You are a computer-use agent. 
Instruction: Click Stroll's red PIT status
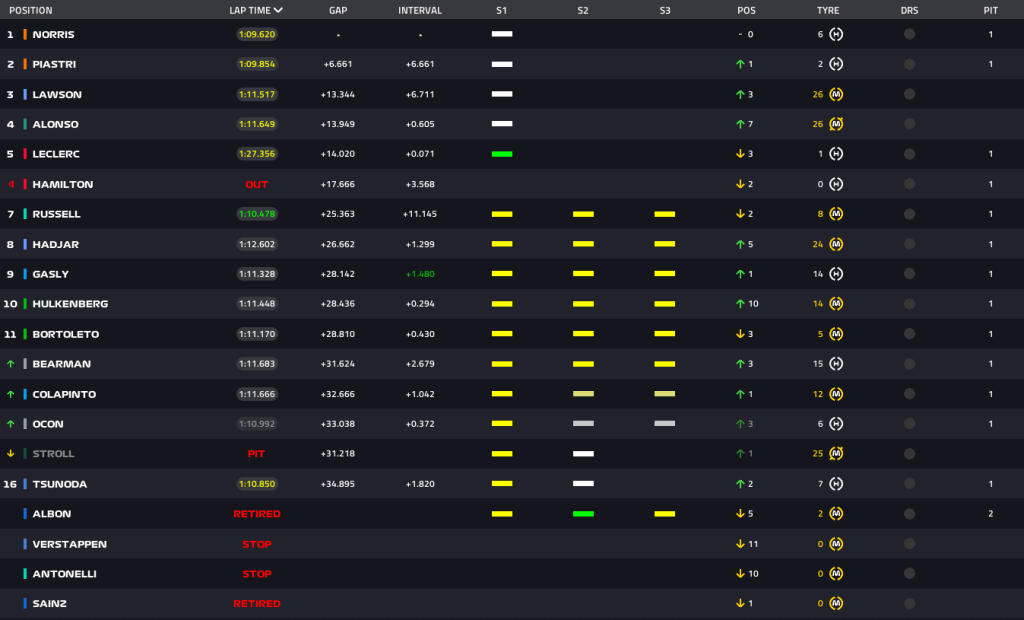tap(256, 453)
